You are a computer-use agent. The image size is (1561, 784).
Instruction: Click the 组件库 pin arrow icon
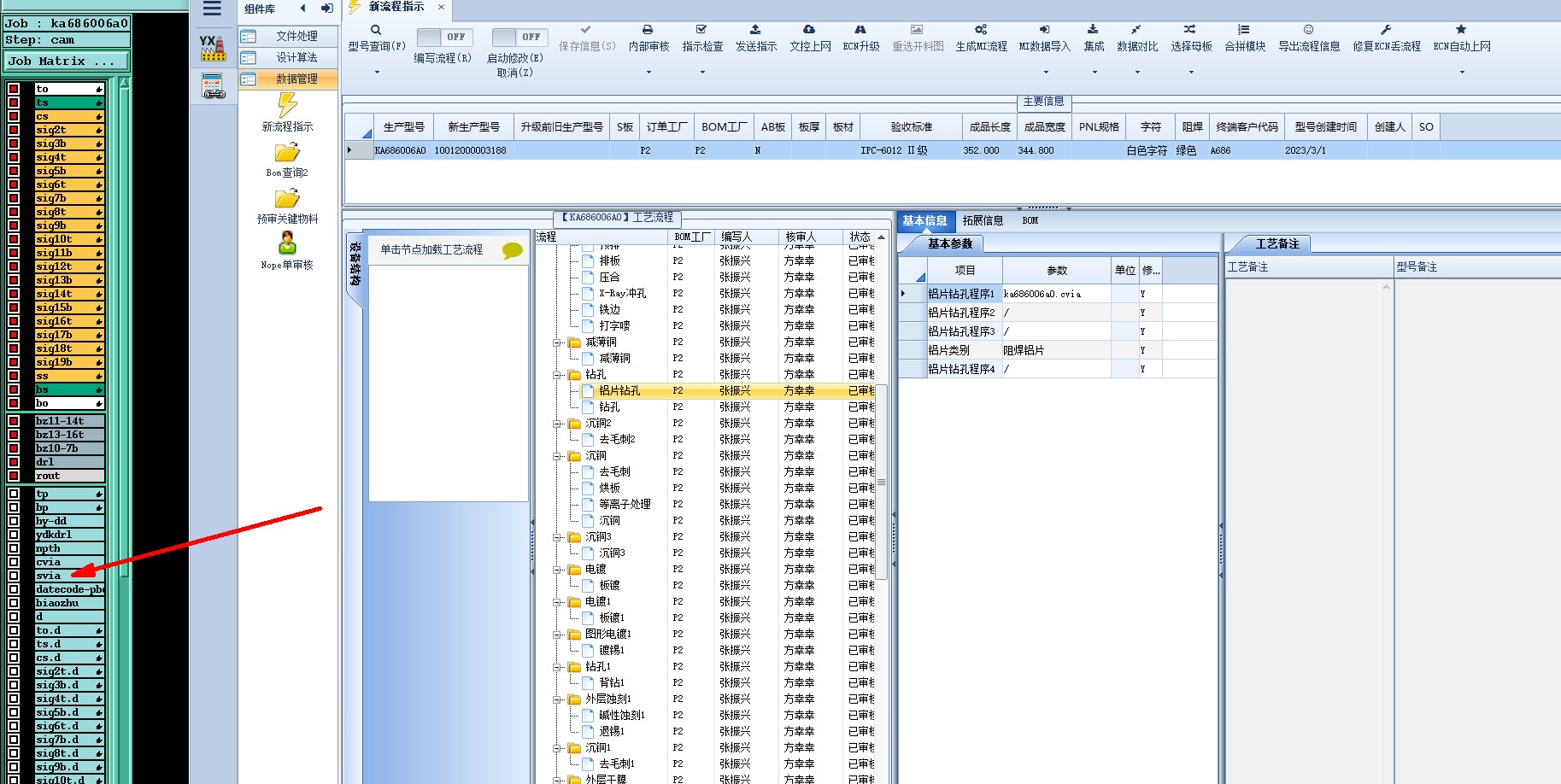[326, 9]
